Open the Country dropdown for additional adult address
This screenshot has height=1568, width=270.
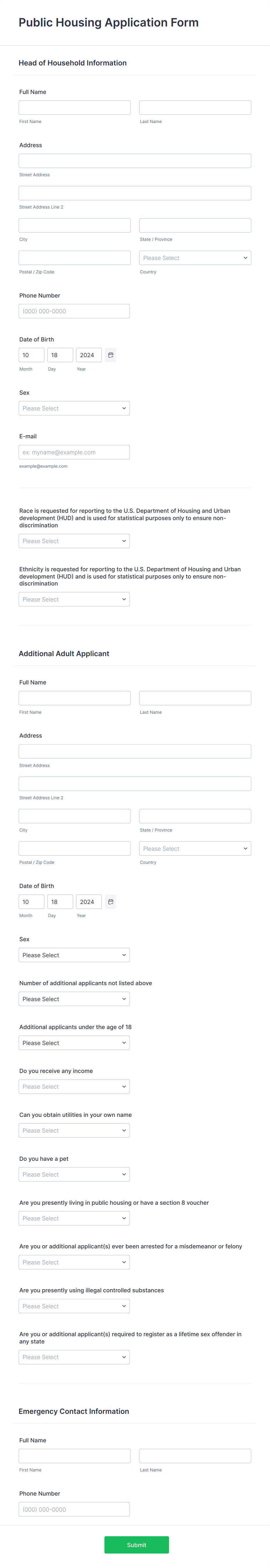195,848
